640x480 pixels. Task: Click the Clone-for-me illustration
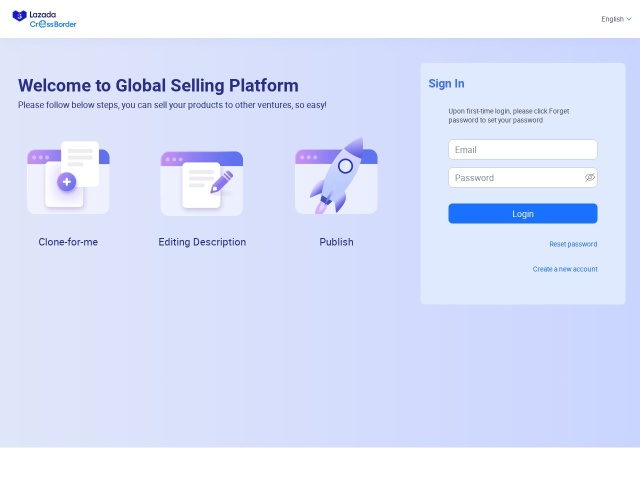coord(68,178)
